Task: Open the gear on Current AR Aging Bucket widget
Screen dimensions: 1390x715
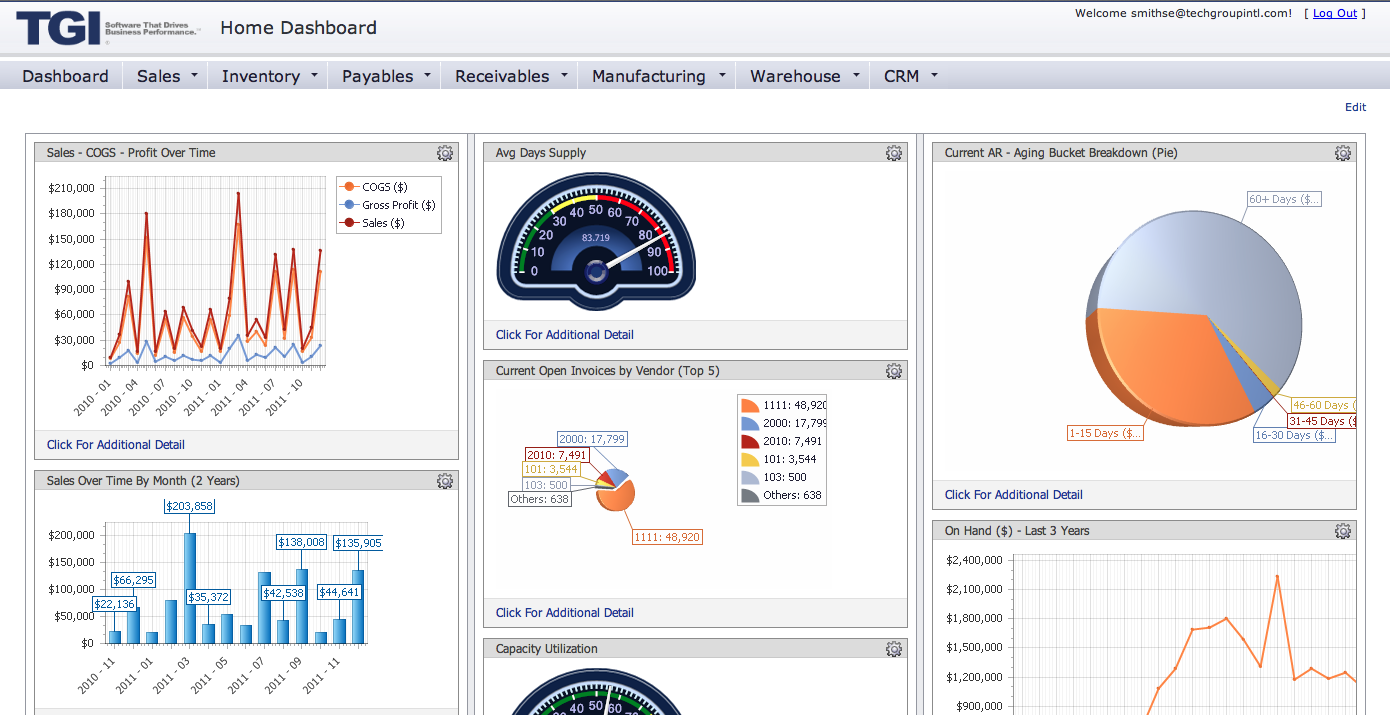Action: (x=1342, y=153)
